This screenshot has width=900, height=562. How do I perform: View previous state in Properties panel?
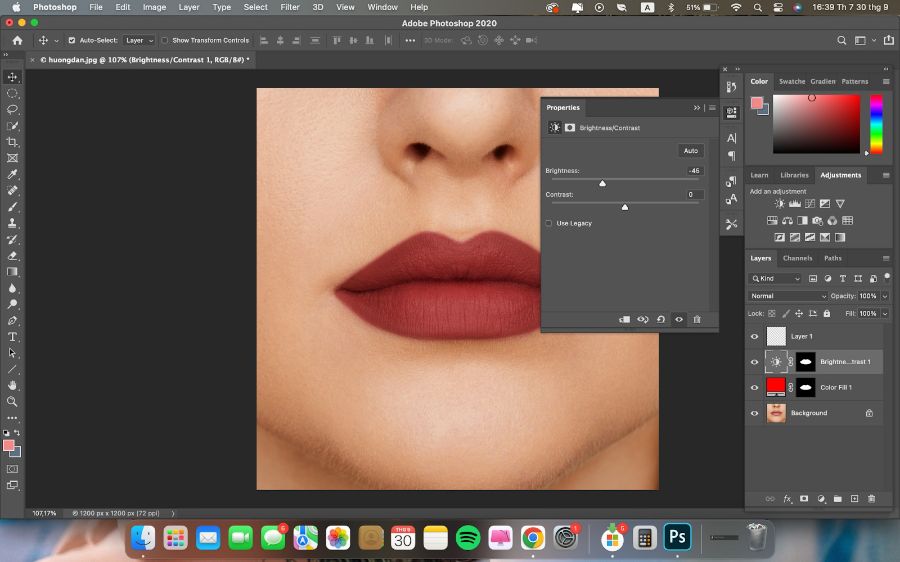tap(643, 319)
